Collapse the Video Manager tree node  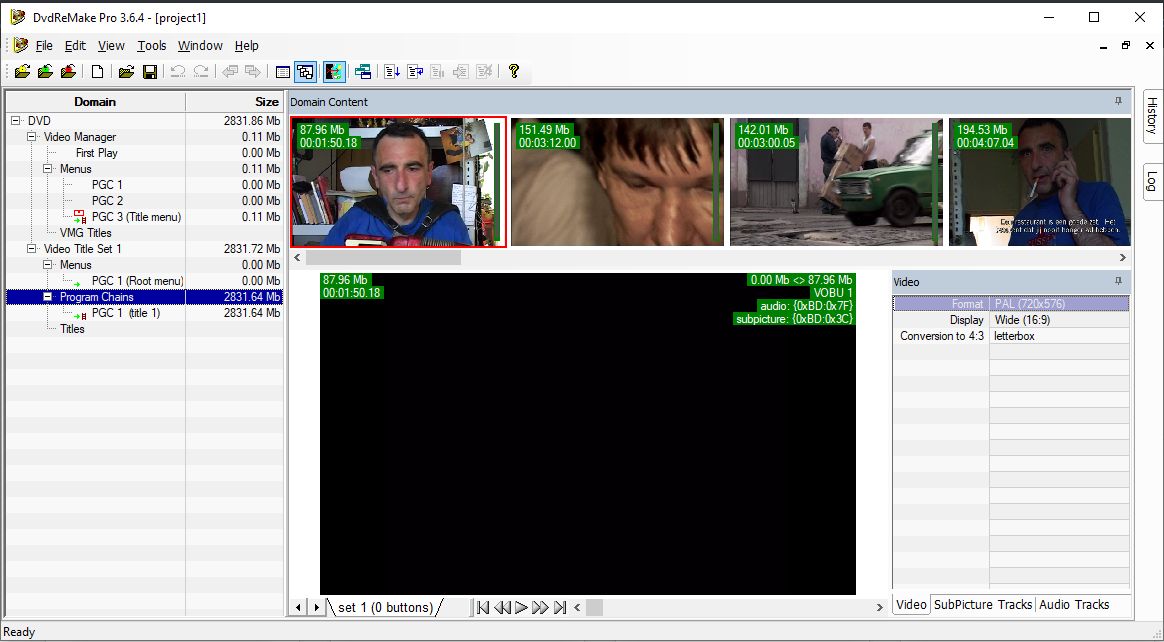tap(32, 137)
